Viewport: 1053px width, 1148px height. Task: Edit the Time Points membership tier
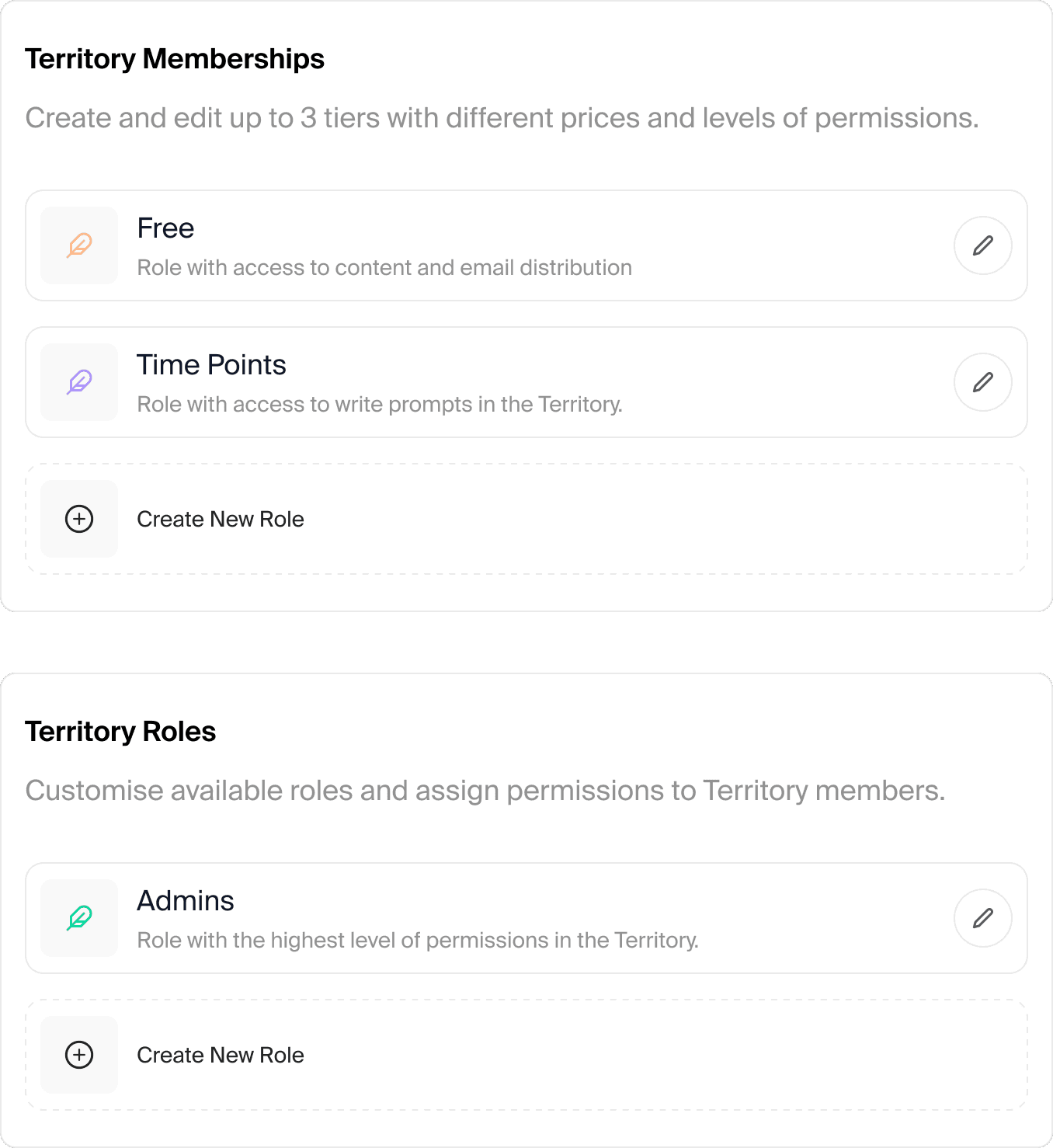pyautogui.click(x=982, y=382)
